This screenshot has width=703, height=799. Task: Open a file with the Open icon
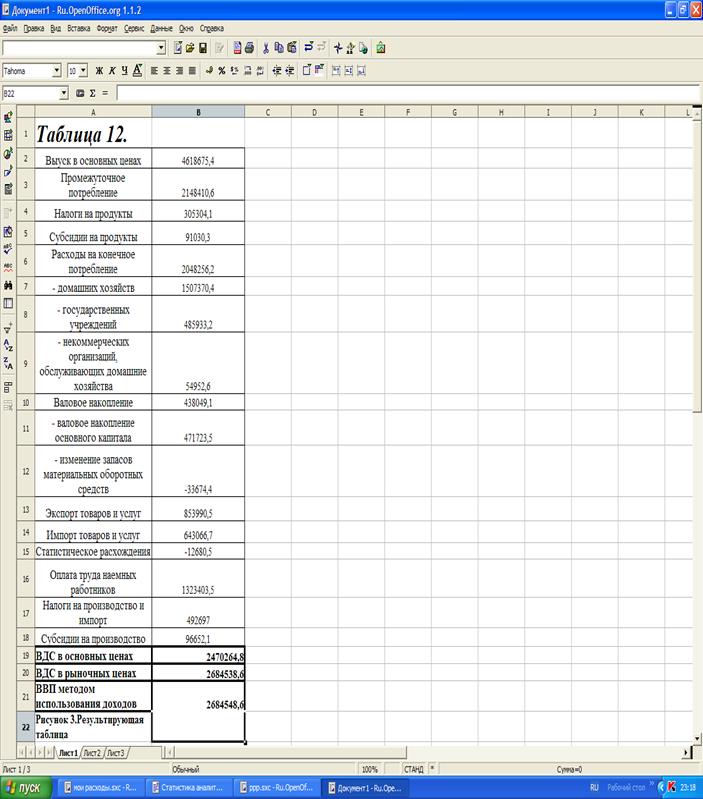[190, 48]
